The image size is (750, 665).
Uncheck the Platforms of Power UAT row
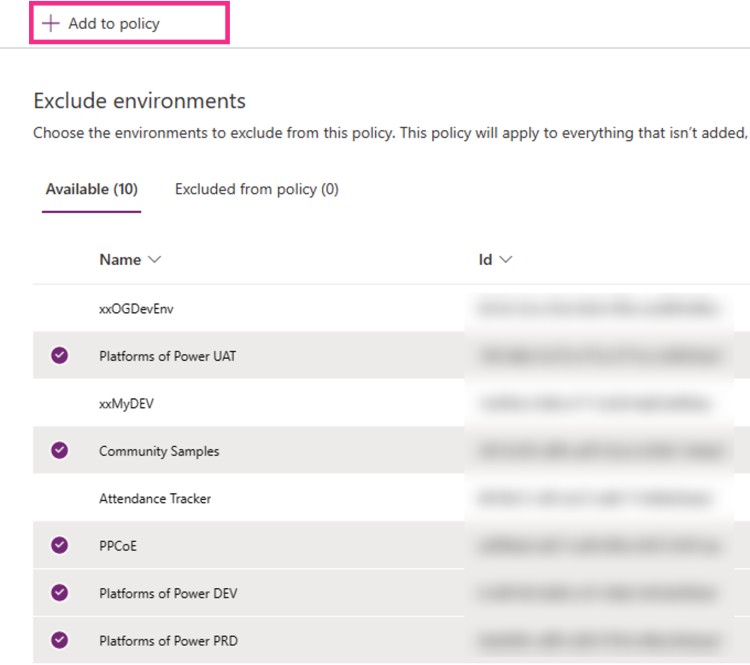[60, 355]
